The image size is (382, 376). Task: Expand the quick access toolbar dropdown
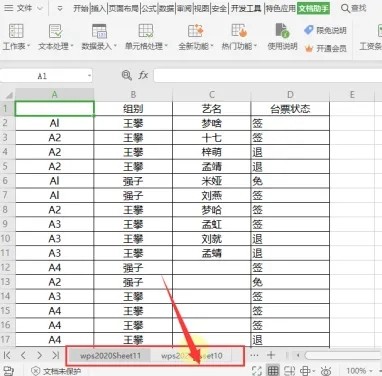coord(60,8)
